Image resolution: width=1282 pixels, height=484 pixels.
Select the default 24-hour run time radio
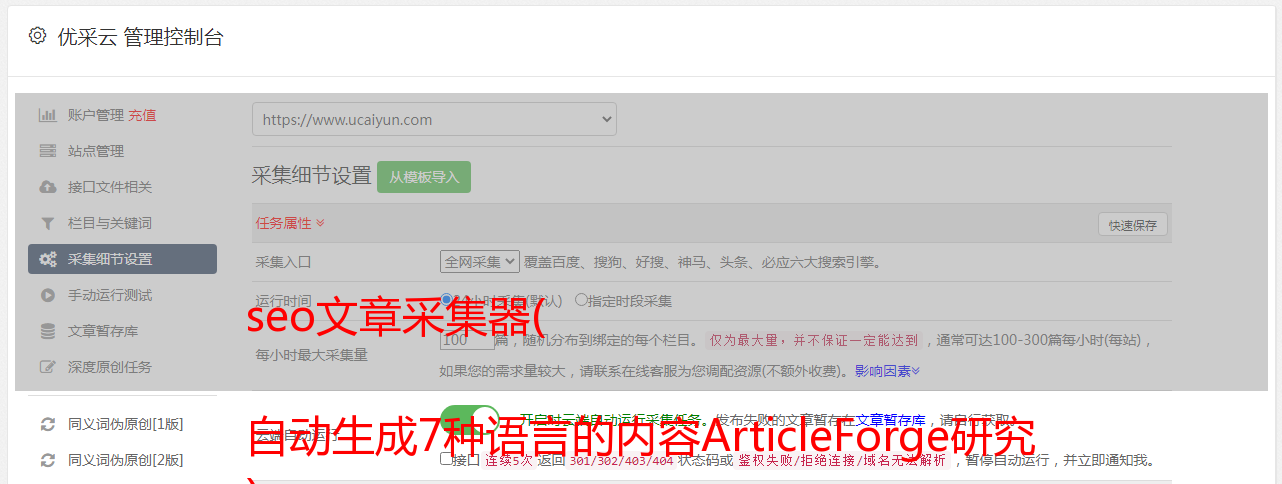tap(447, 300)
